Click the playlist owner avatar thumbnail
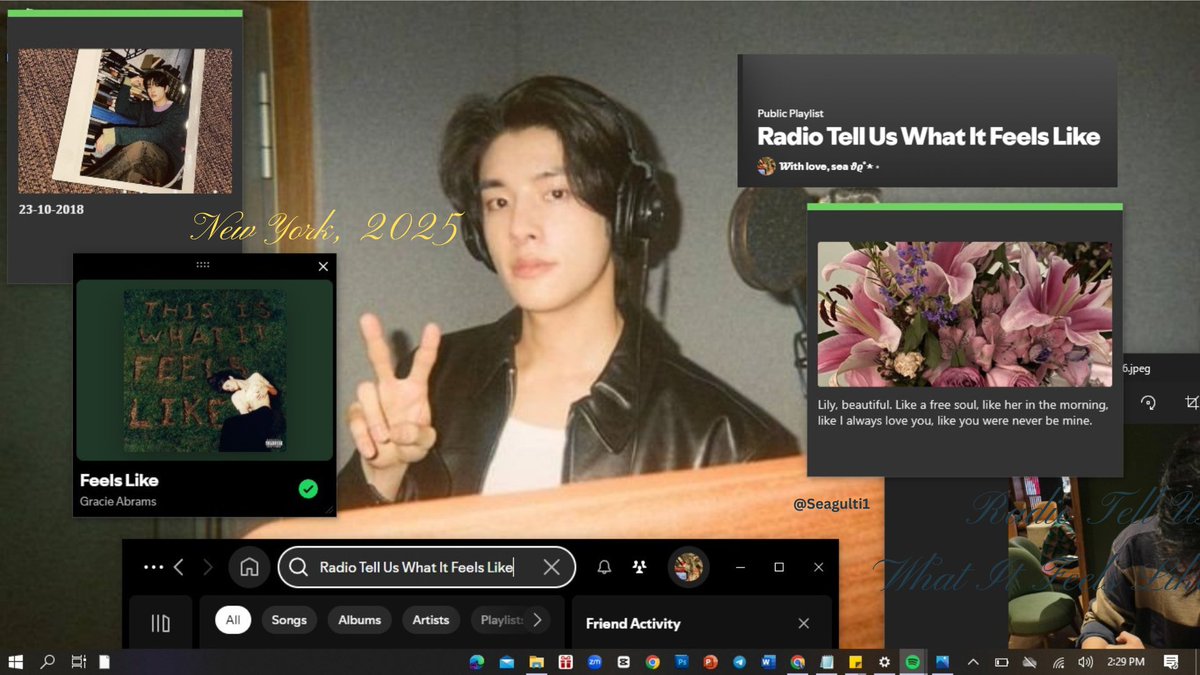This screenshot has height=675, width=1200. (x=766, y=166)
